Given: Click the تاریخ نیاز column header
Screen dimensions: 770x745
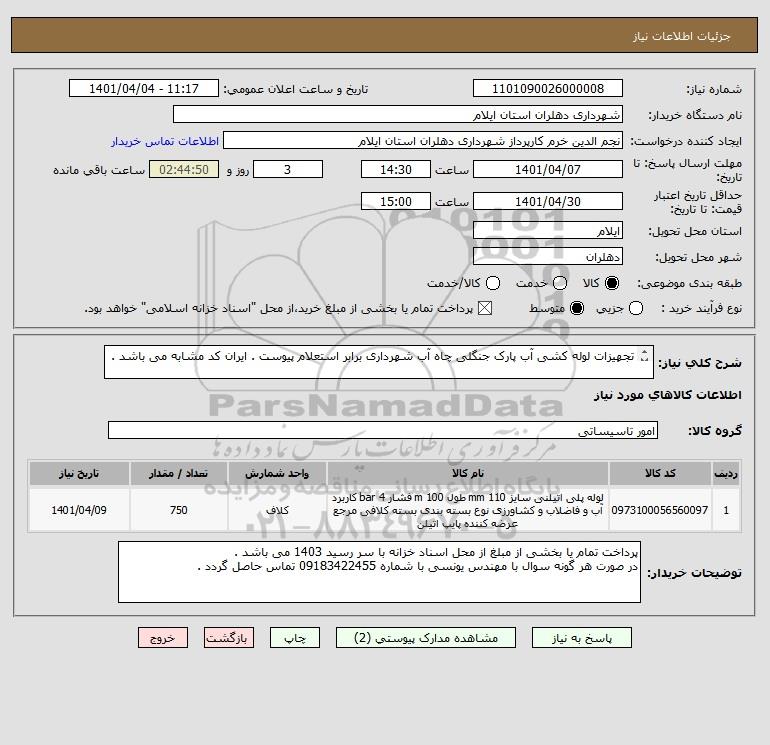Looking at the screenshot, I should (x=79, y=473).
